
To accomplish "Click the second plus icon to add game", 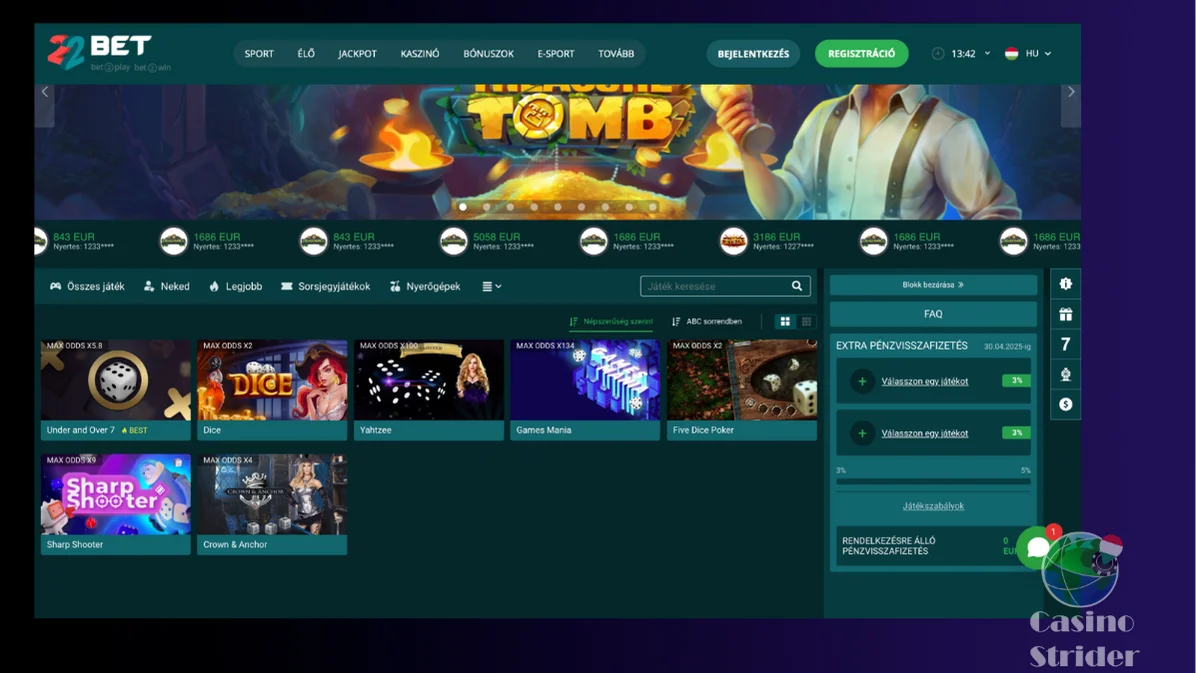I will (x=862, y=433).
